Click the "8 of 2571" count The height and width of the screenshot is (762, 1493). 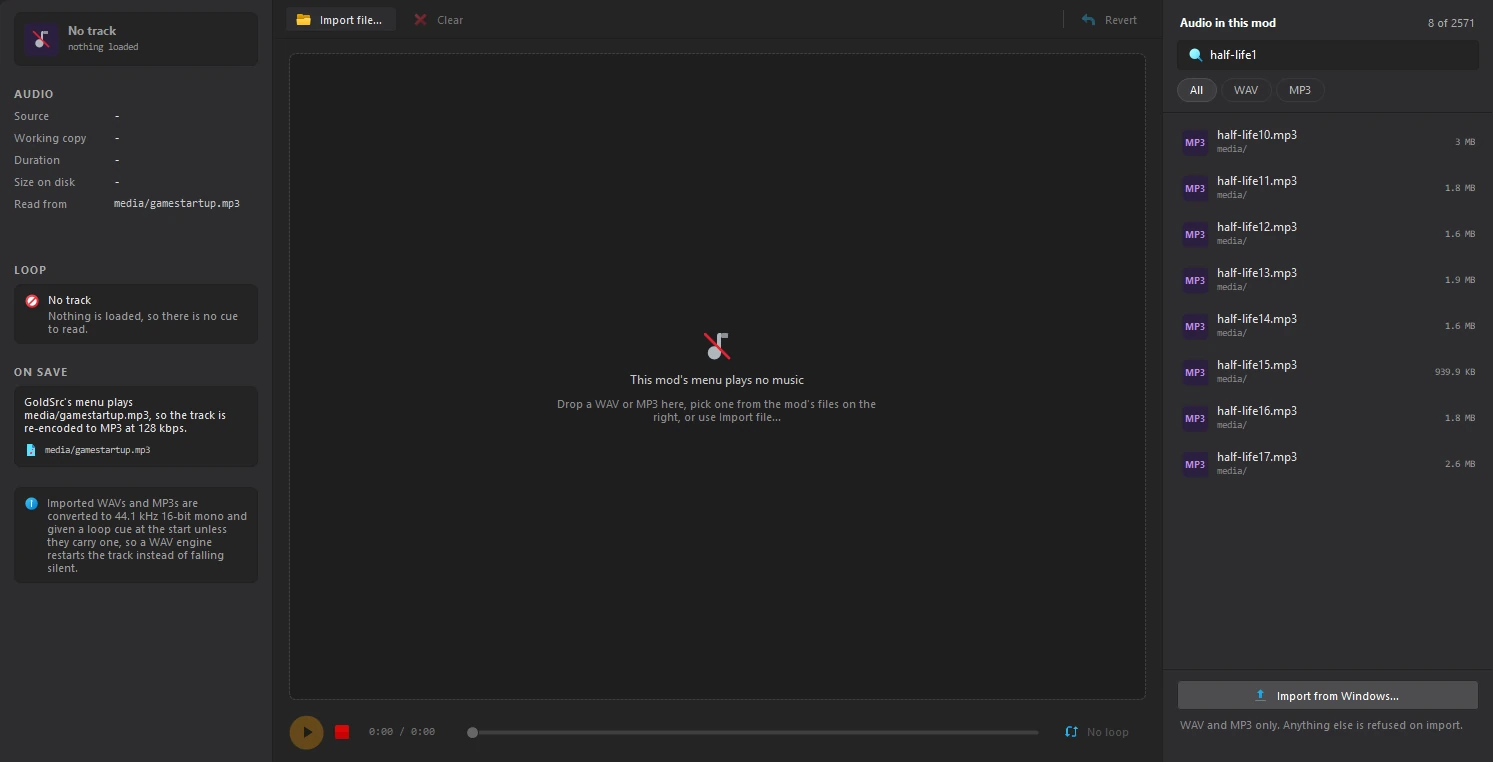(1452, 23)
